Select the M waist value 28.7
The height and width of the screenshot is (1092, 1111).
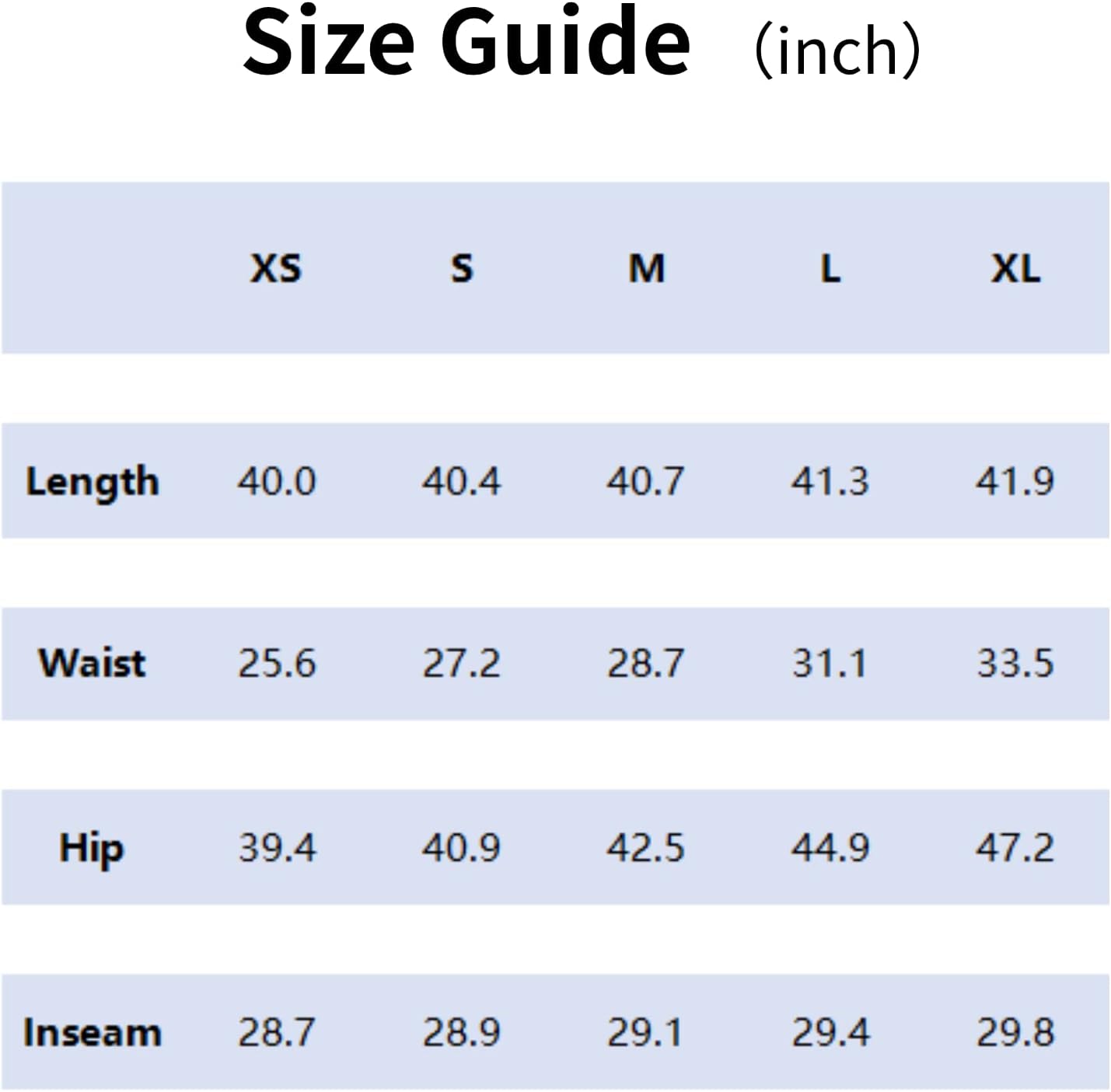pos(645,663)
